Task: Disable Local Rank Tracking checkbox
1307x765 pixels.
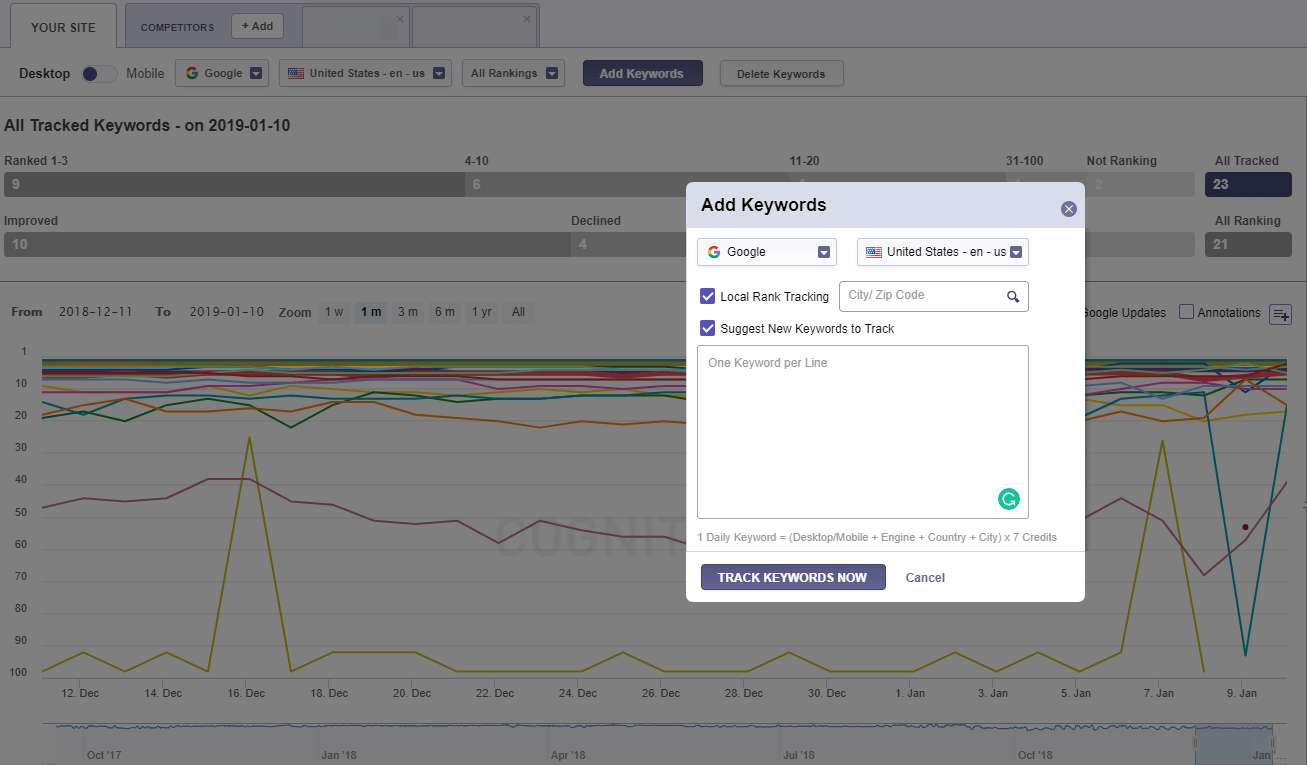Action: tap(707, 296)
